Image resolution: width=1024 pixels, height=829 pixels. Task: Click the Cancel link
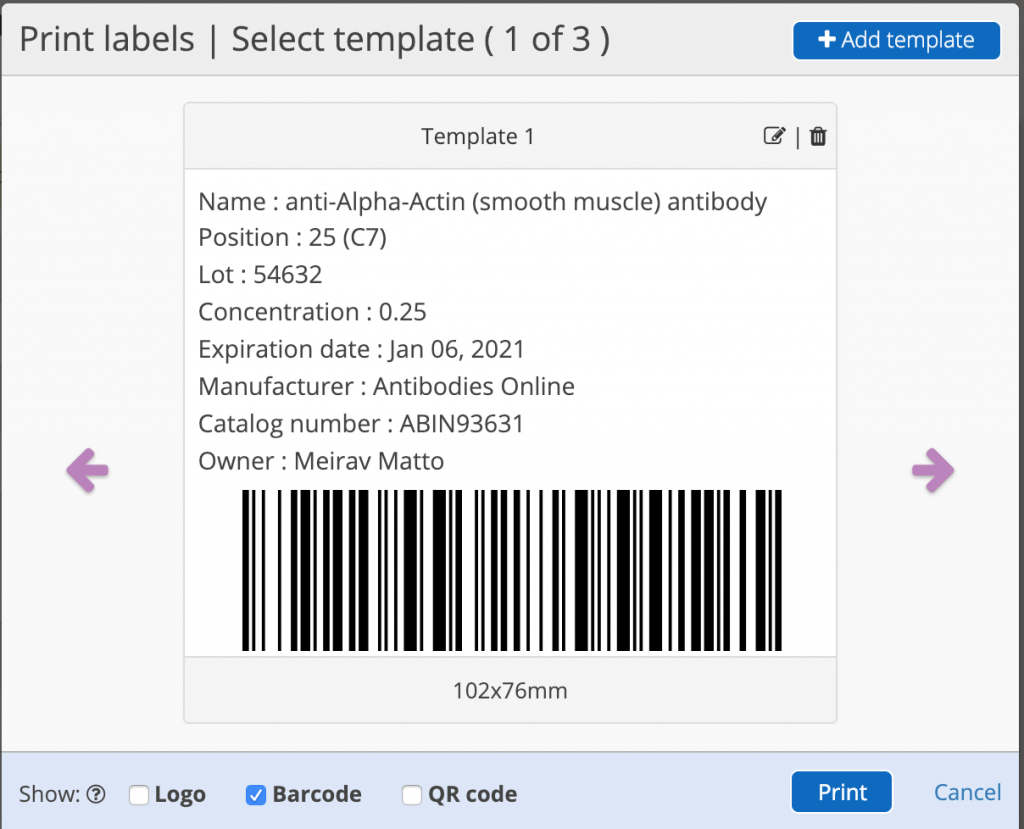point(967,792)
